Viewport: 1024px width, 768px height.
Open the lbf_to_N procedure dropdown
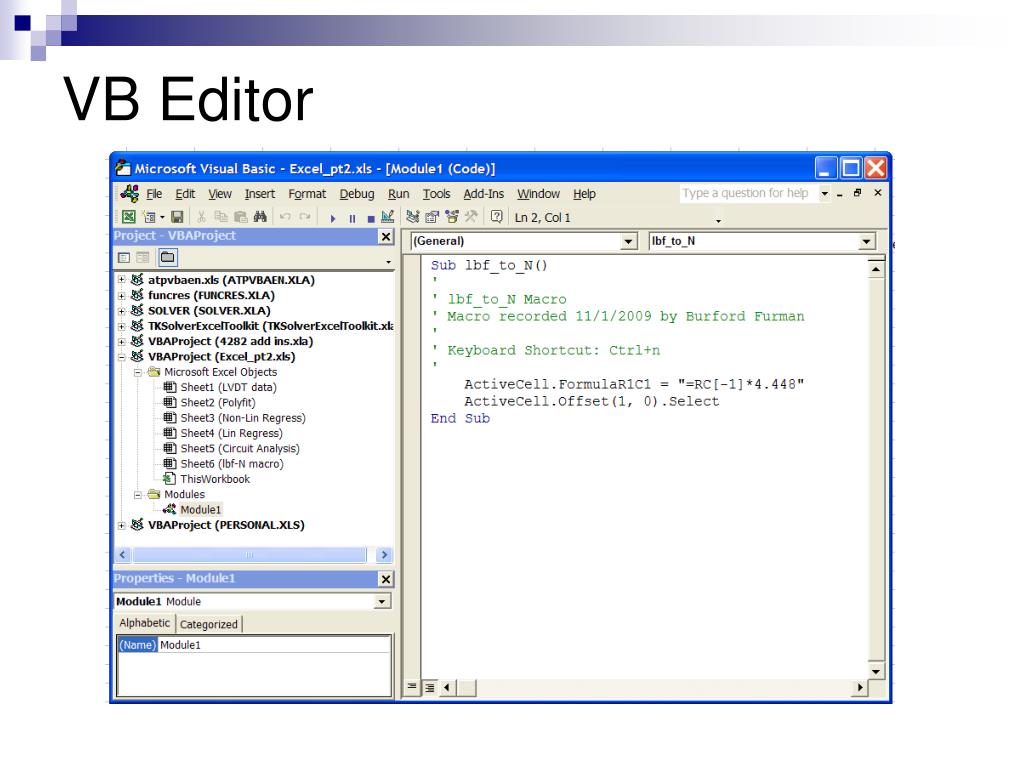[x=867, y=242]
